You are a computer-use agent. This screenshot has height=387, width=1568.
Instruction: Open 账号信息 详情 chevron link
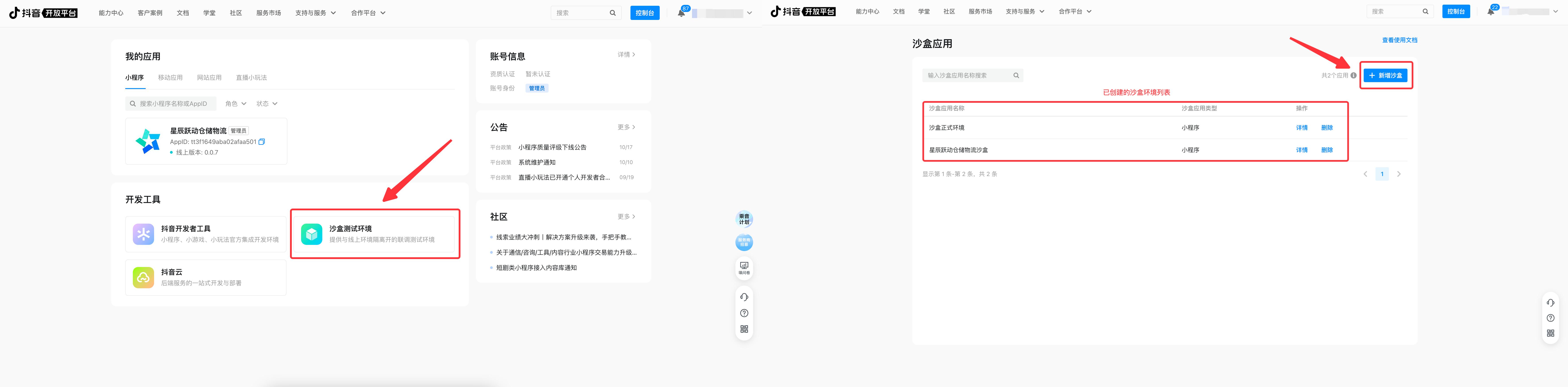[626, 55]
